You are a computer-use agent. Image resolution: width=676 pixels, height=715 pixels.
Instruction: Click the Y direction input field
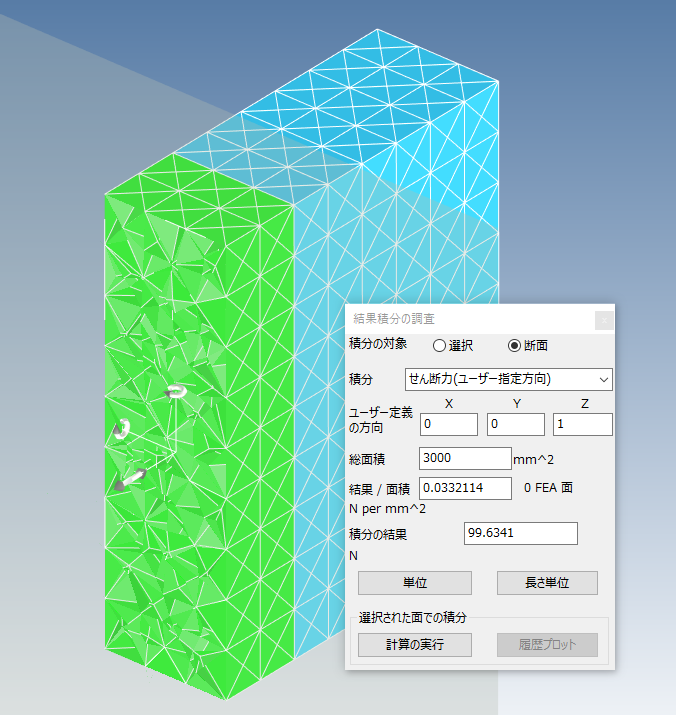(516, 425)
